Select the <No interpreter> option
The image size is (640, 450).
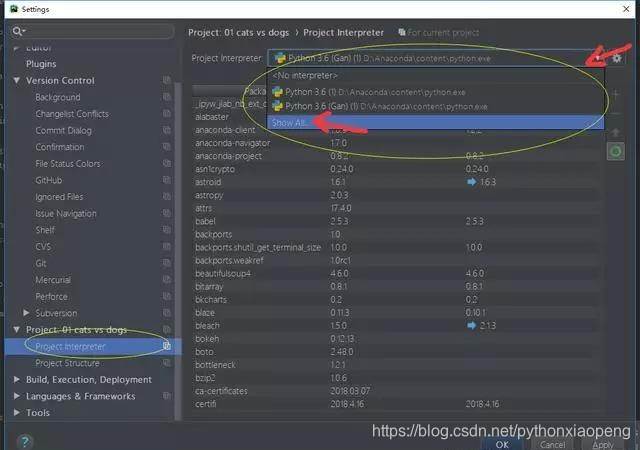(x=436, y=76)
